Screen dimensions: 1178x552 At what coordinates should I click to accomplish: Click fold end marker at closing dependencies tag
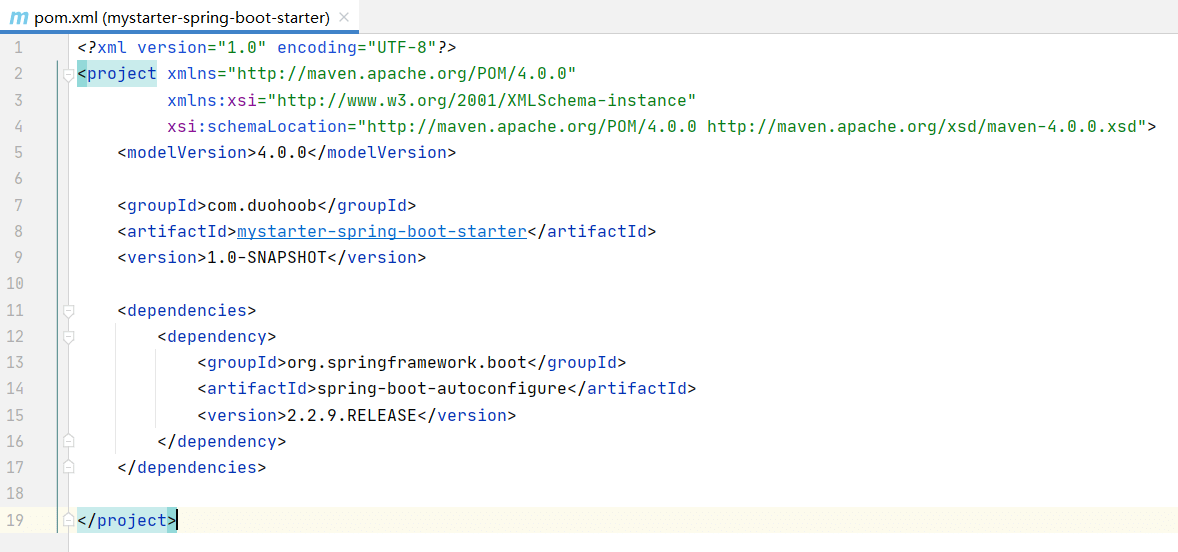tap(68, 467)
